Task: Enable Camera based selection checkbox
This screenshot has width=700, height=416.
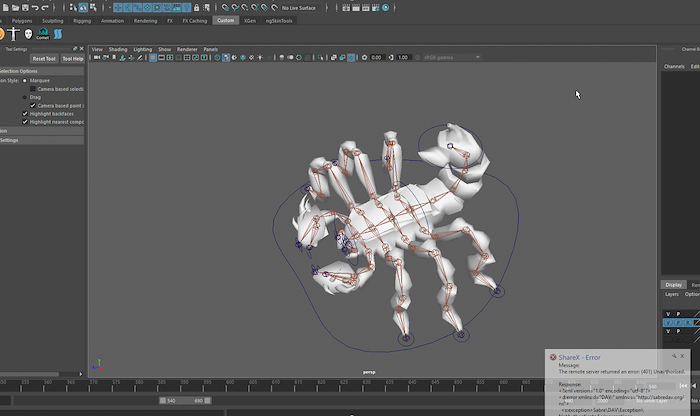Action: [33, 88]
